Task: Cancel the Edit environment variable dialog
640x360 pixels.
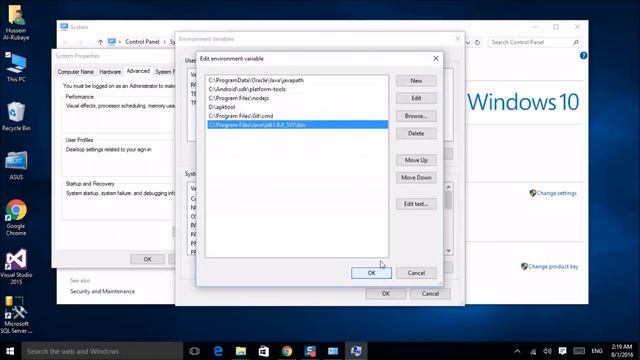Action: tap(416, 273)
